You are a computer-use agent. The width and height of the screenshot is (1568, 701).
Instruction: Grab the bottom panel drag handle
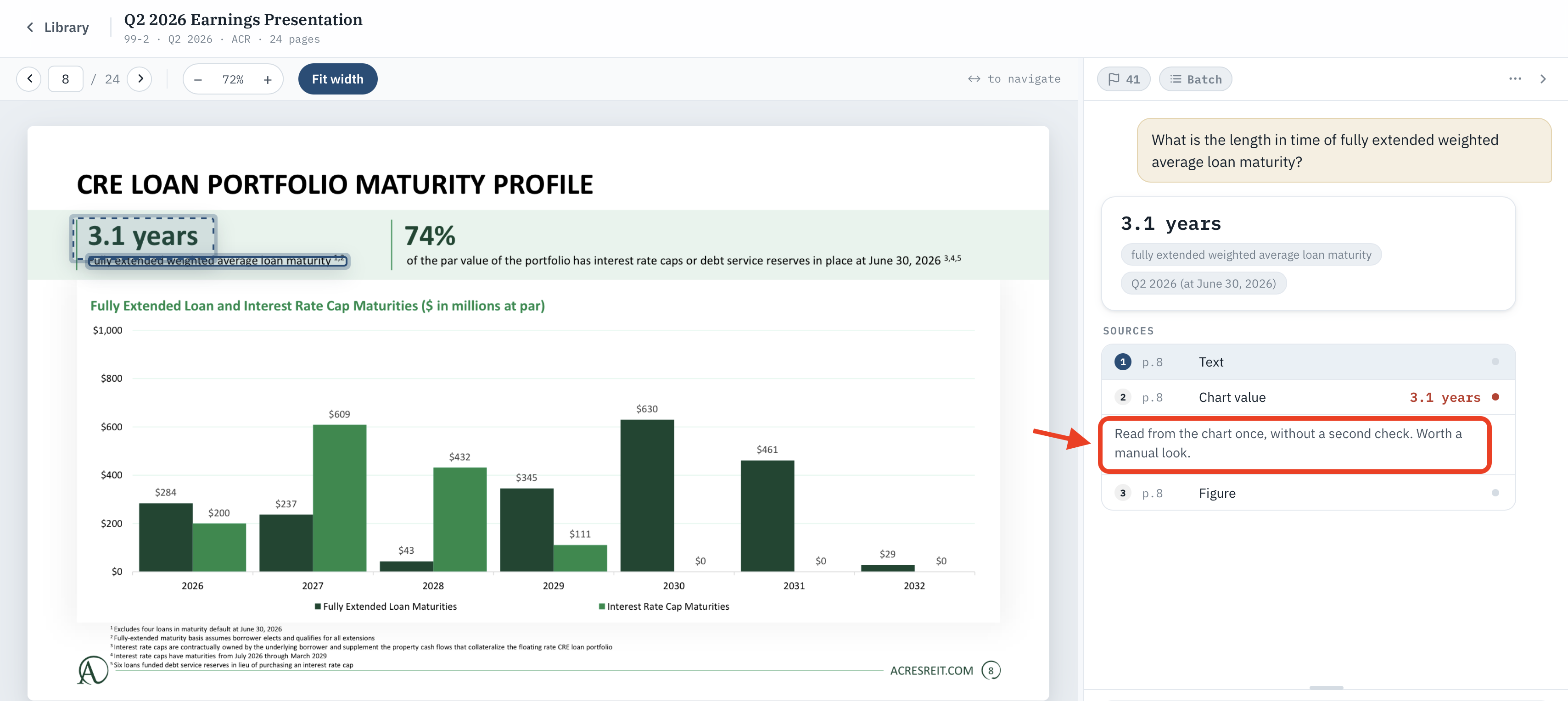point(1327,688)
